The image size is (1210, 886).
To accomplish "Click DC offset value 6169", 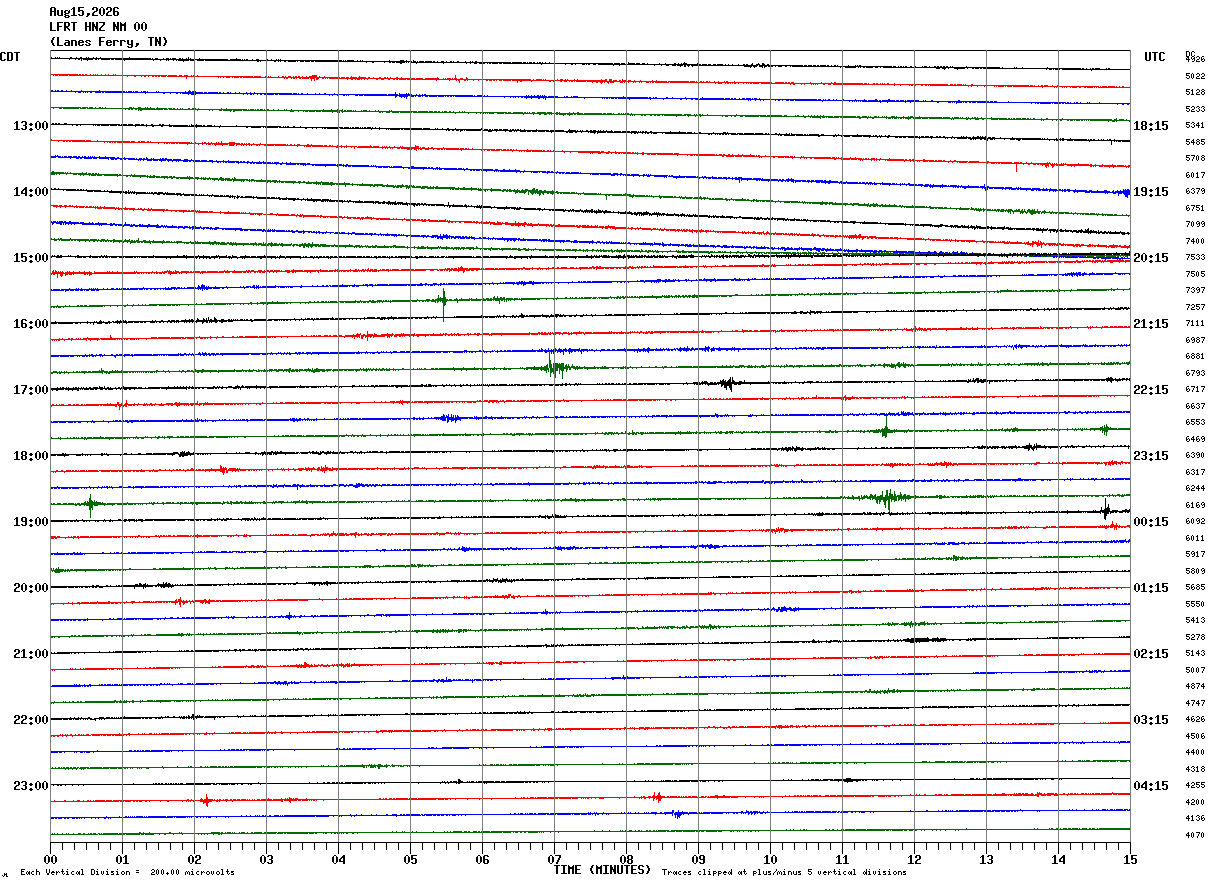I will tap(1195, 506).
